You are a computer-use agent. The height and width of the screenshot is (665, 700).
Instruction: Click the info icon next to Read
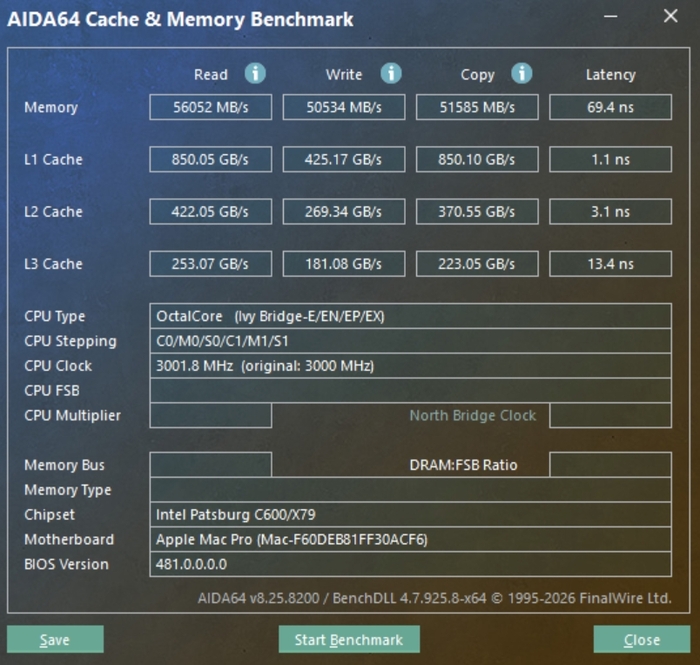pos(255,74)
